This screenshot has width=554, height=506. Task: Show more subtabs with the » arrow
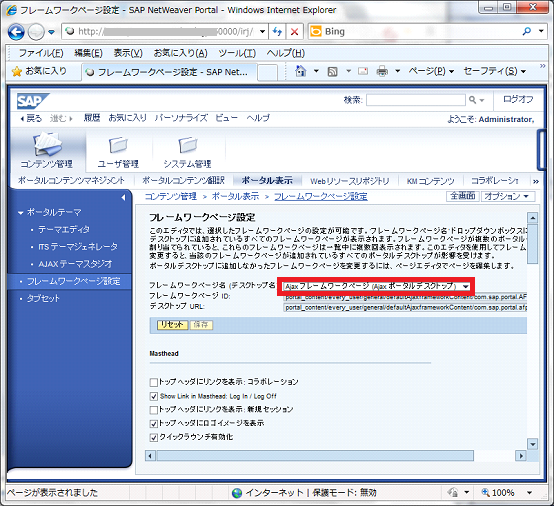(536, 182)
